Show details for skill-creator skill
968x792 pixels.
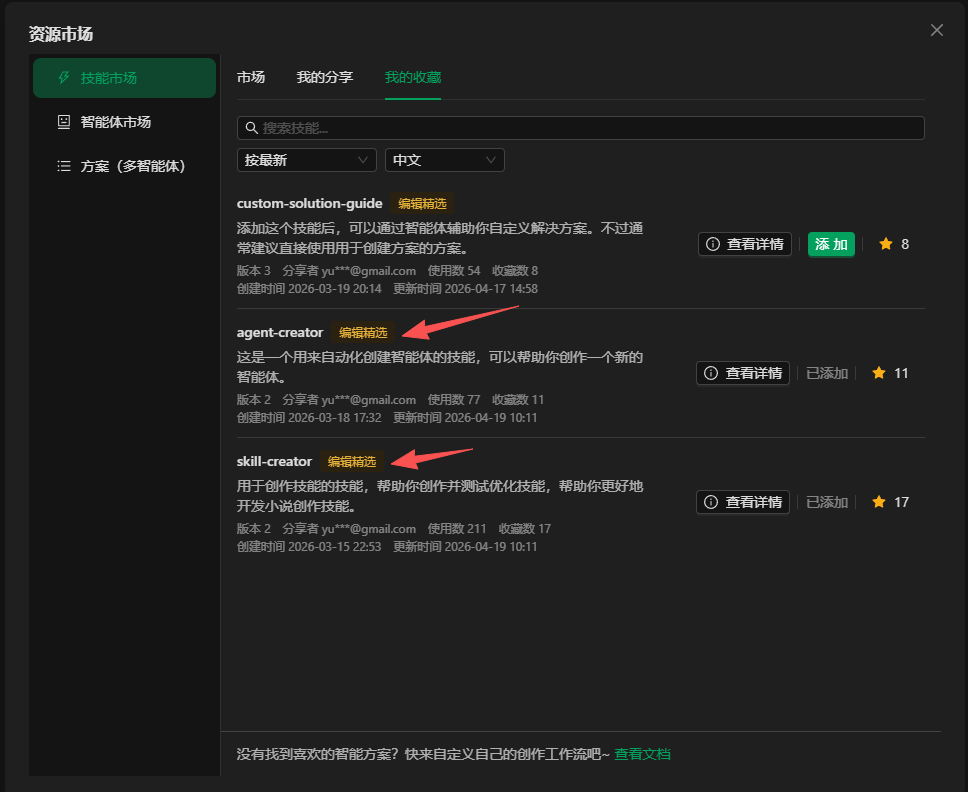[743, 502]
